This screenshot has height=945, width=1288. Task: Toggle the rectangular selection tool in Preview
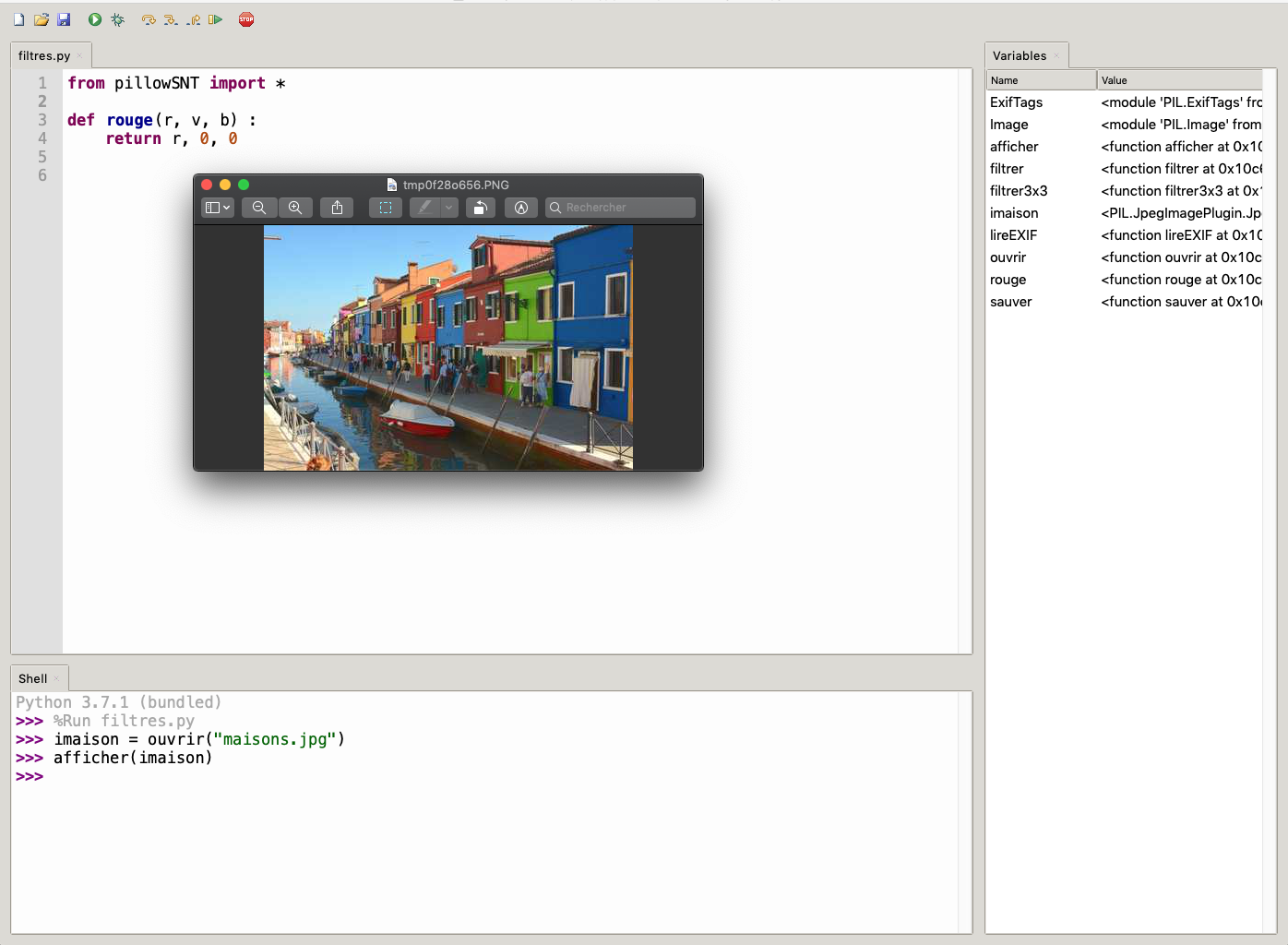(x=386, y=208)
